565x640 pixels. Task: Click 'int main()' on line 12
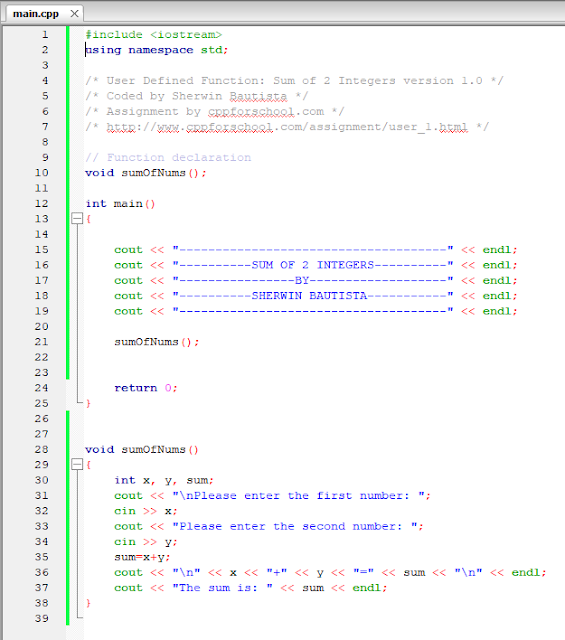point(120,204)
